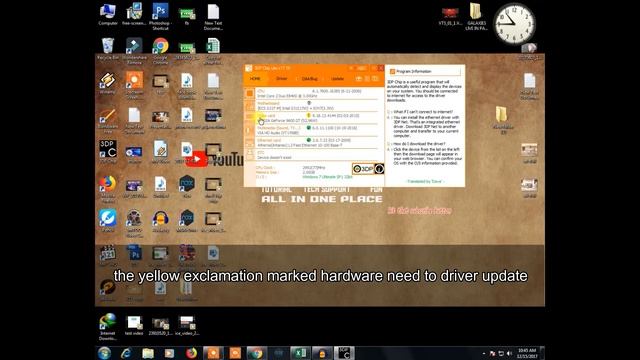640x360 pixels.
Task: Click the volume icon in system tray
Action: (x=509, y=353)
